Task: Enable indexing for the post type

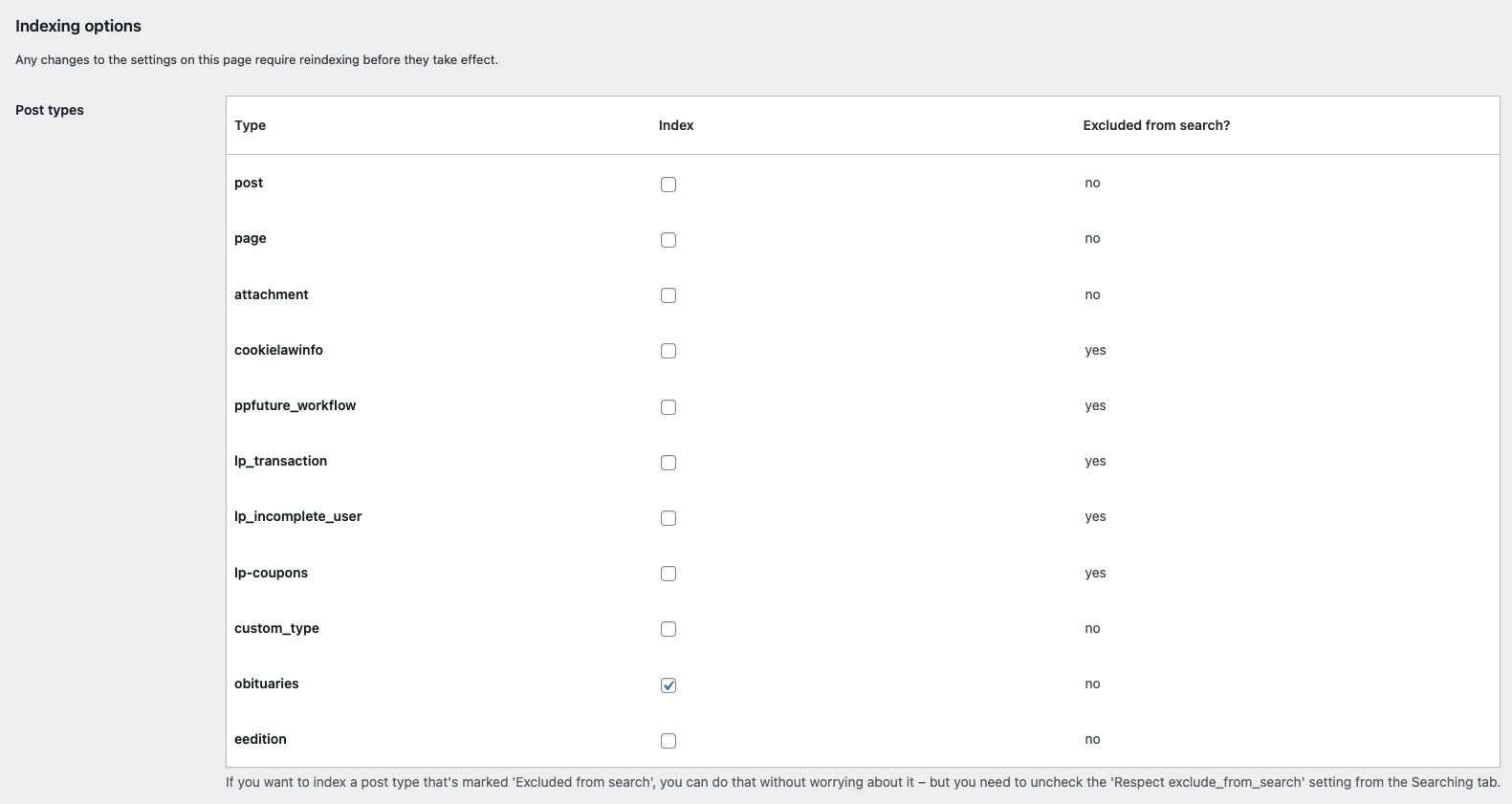Action: 668,185
